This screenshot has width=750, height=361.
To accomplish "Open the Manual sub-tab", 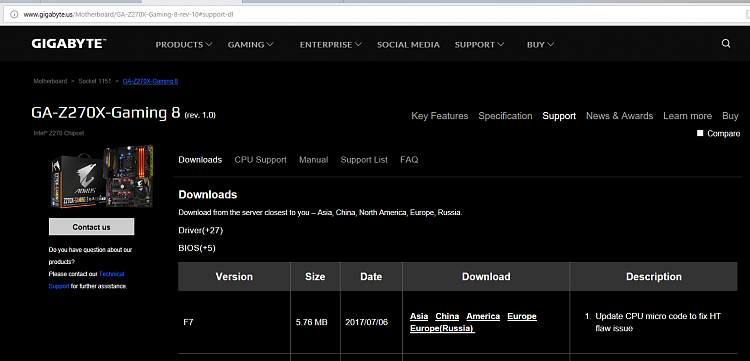I will (x=313, y=160).
